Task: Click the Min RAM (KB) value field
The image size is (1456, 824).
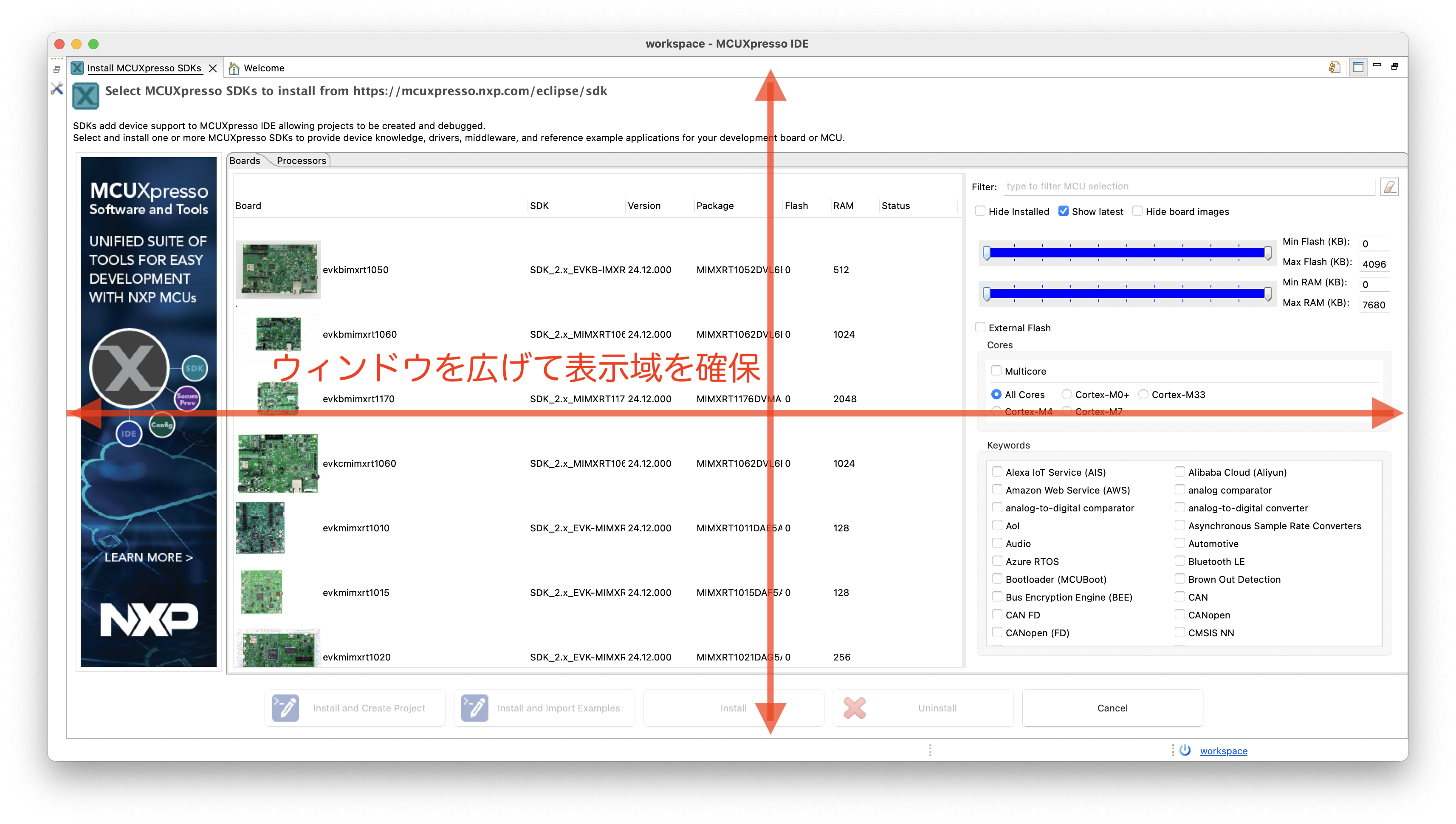Action: pyautogui.click(x=1374, y=285)
